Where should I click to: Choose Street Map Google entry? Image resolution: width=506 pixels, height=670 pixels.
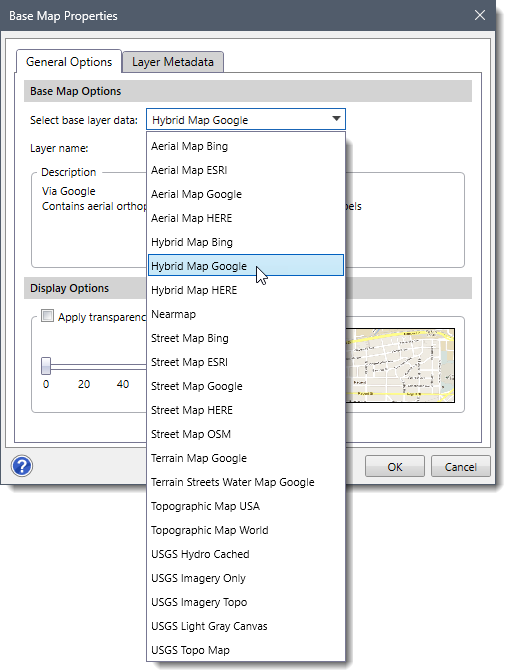click(x=246, y=386)
